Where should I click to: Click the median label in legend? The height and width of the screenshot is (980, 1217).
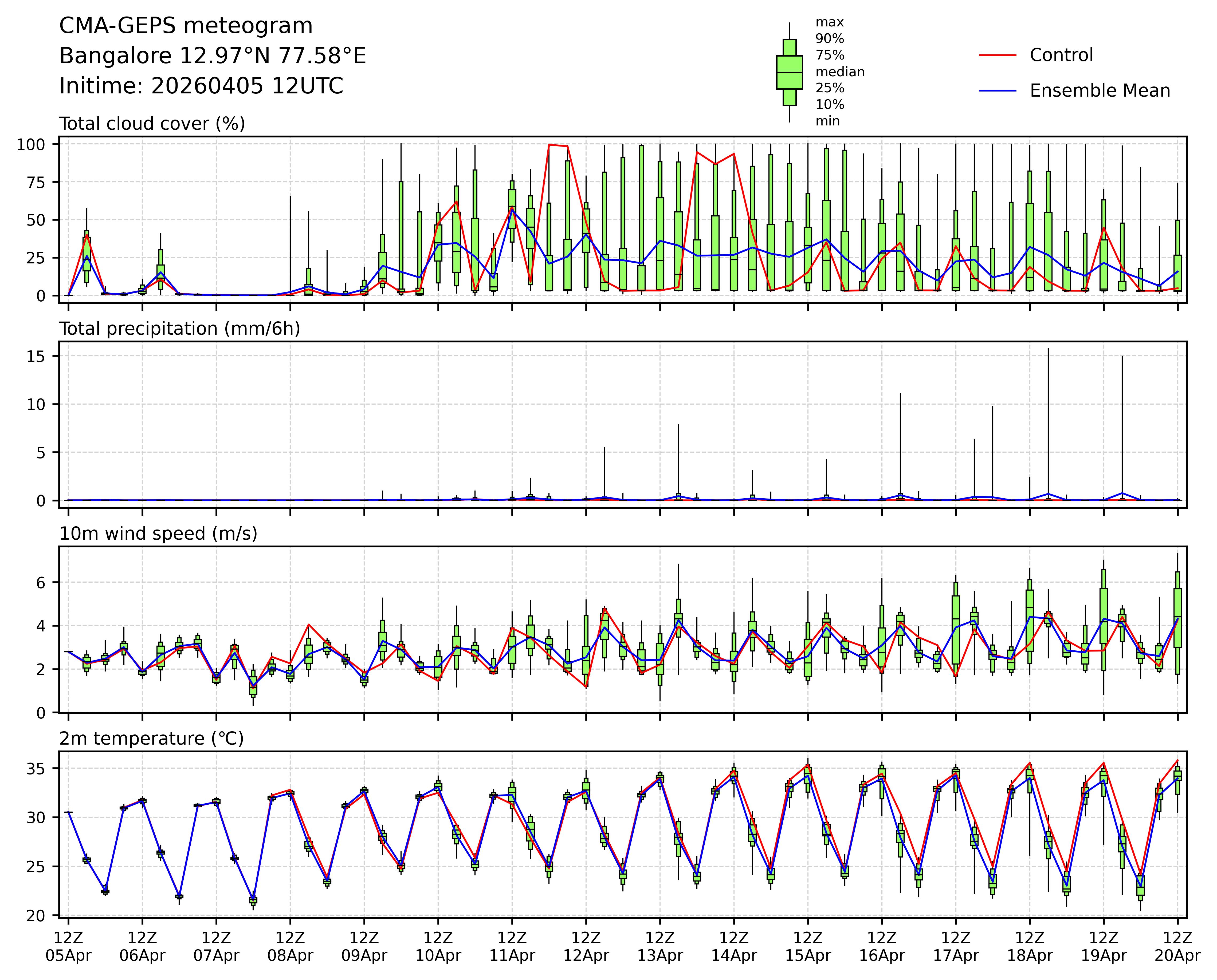pos(840,72)
